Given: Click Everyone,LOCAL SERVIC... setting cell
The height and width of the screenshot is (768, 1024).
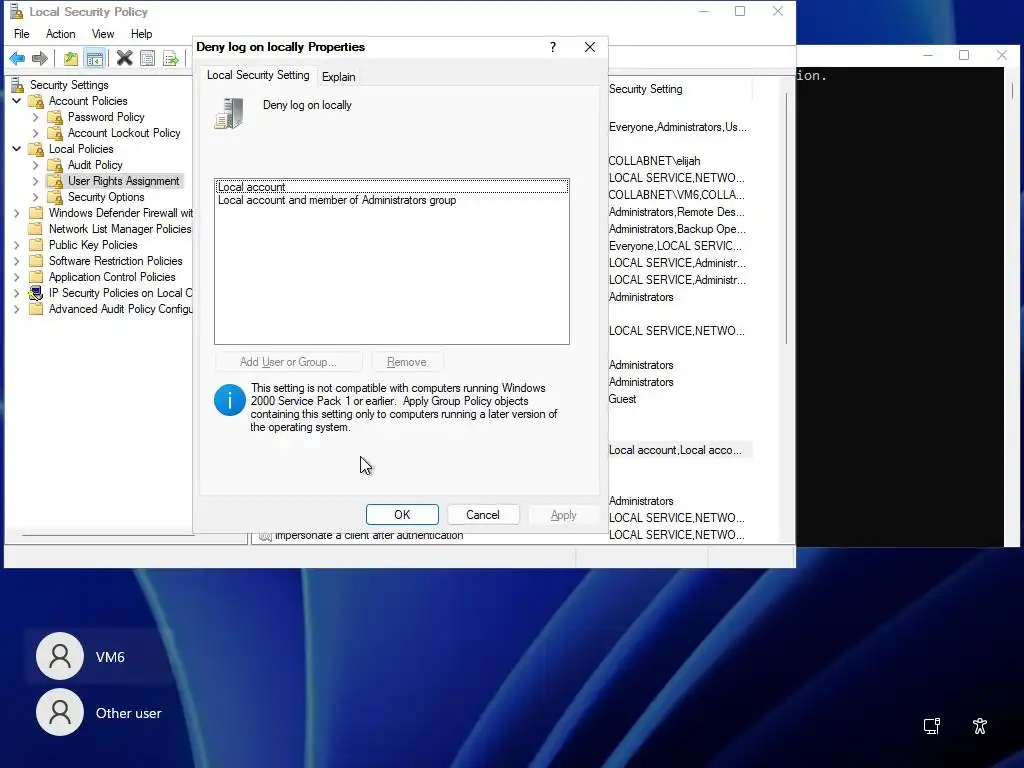Looking at the screenshot, I should tap(675, 246).
